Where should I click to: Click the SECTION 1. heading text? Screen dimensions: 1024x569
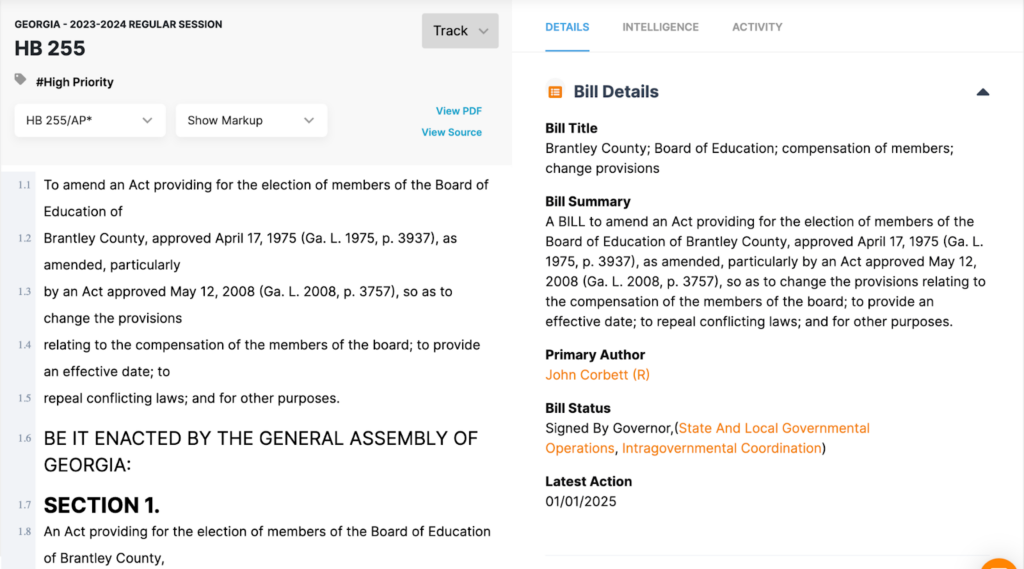101,505
